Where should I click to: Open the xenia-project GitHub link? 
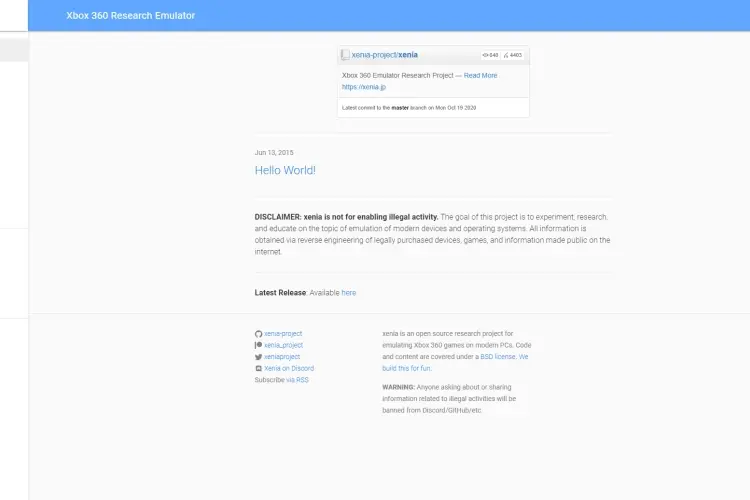coord(283,334)
